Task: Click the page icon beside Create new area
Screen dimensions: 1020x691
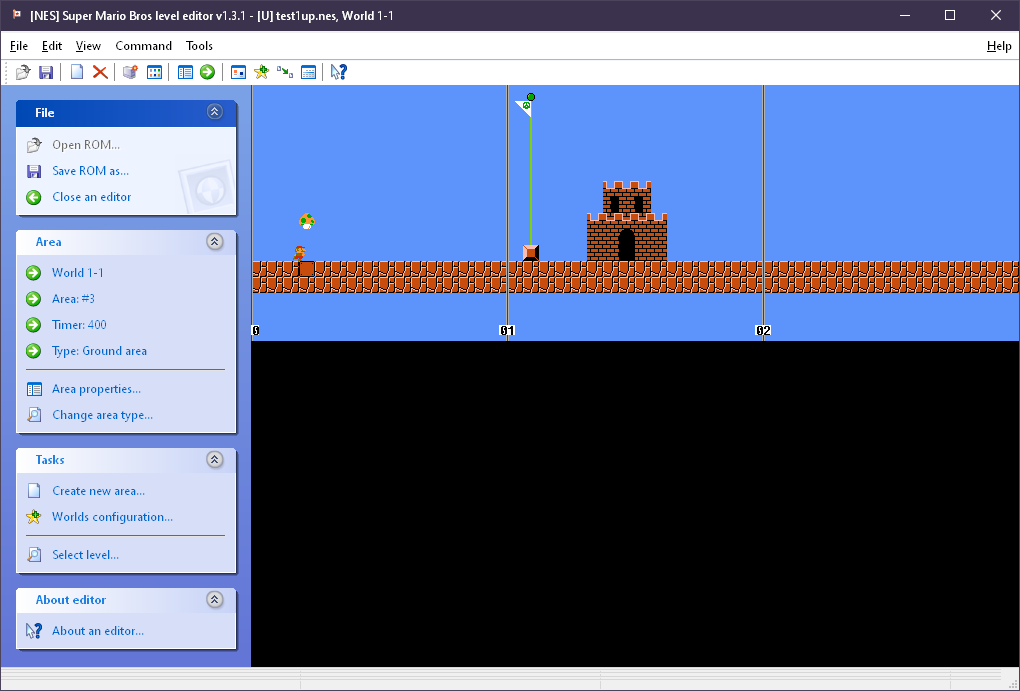Action: [x=34, y=491]
